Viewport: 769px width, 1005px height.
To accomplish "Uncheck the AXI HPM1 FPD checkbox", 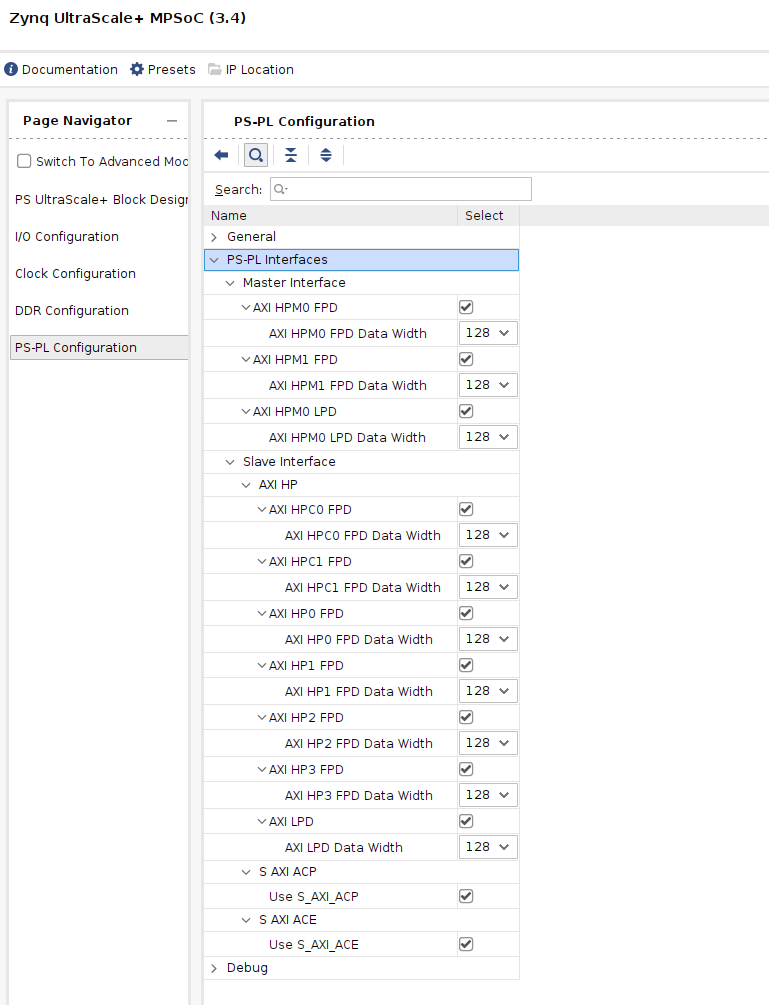I will 466,359.
